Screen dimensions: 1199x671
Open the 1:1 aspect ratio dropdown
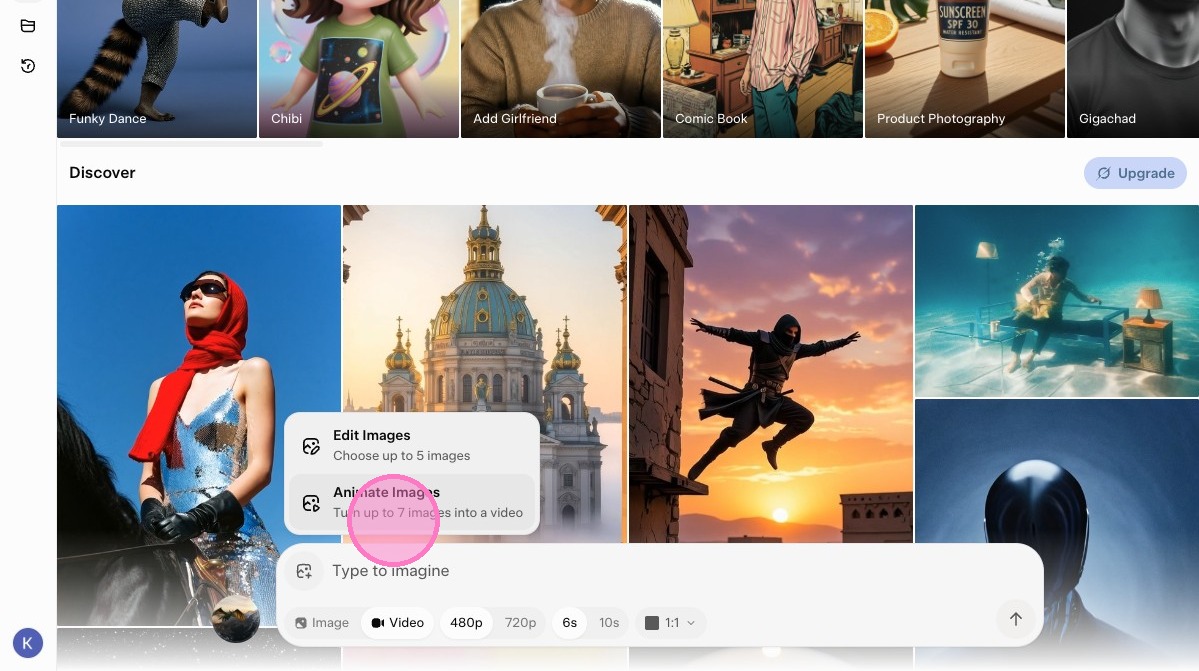pos(670,623)
